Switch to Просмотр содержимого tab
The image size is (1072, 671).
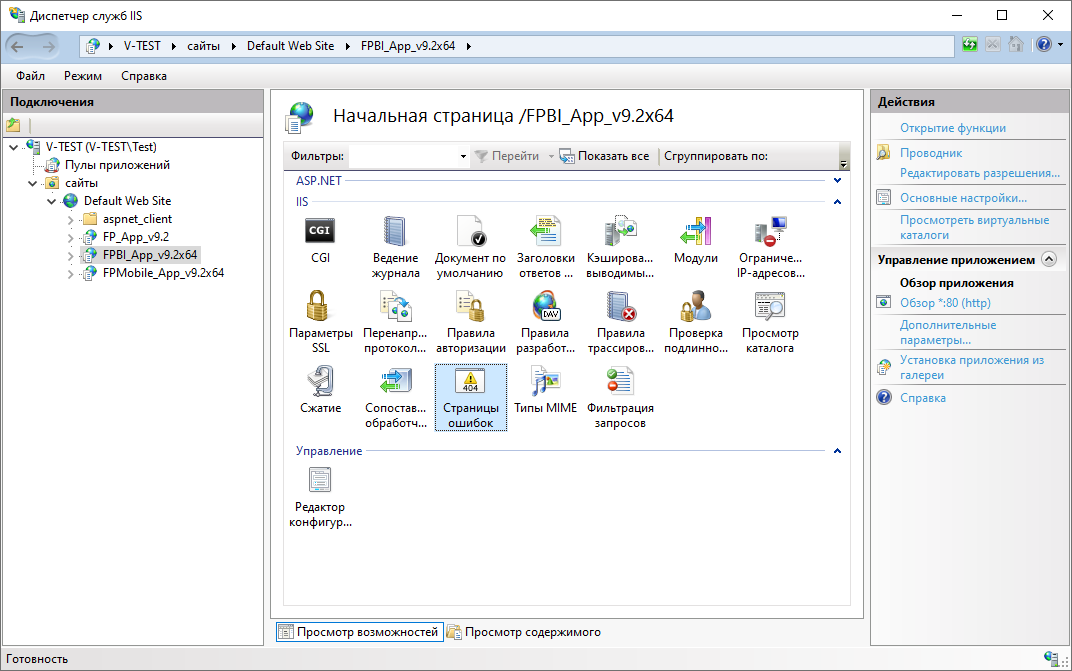coord(524,632)
